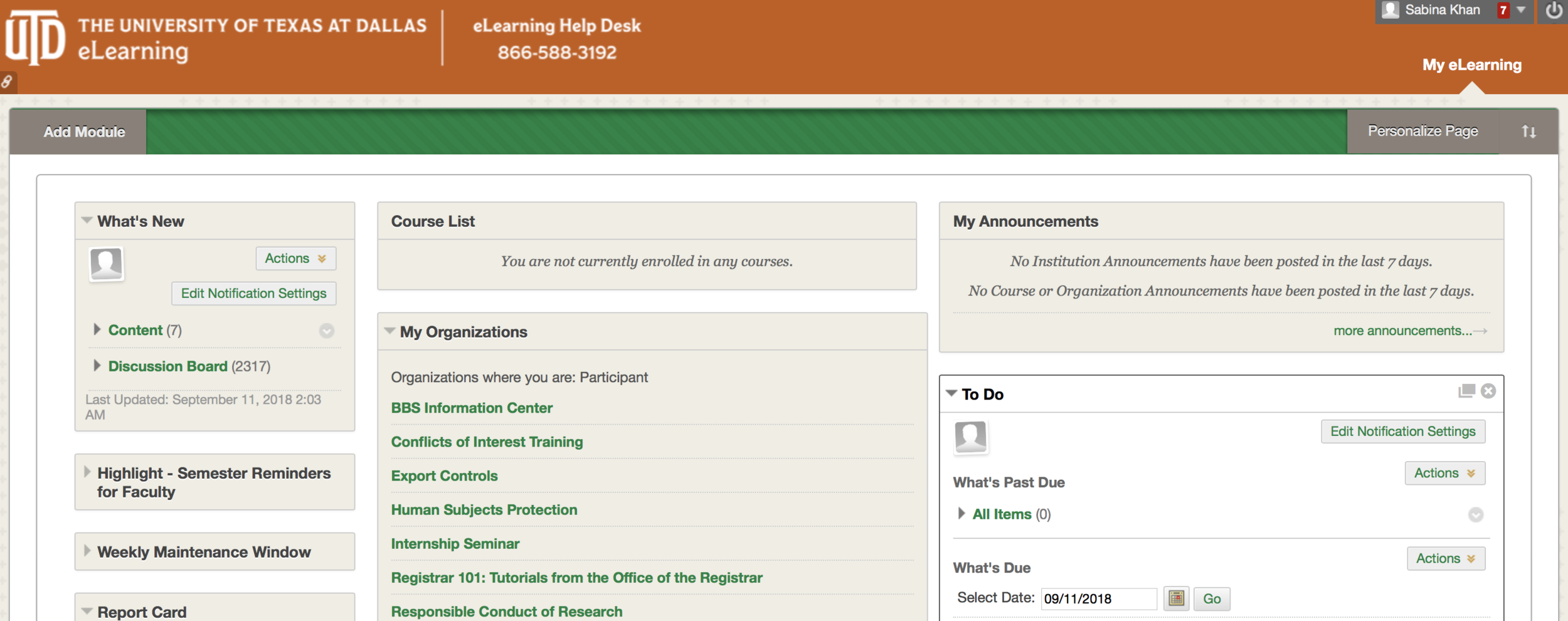The height and width of the screenshot is (621, 1568).
Task: Click the My Announcements module header
Action: 1221,221
